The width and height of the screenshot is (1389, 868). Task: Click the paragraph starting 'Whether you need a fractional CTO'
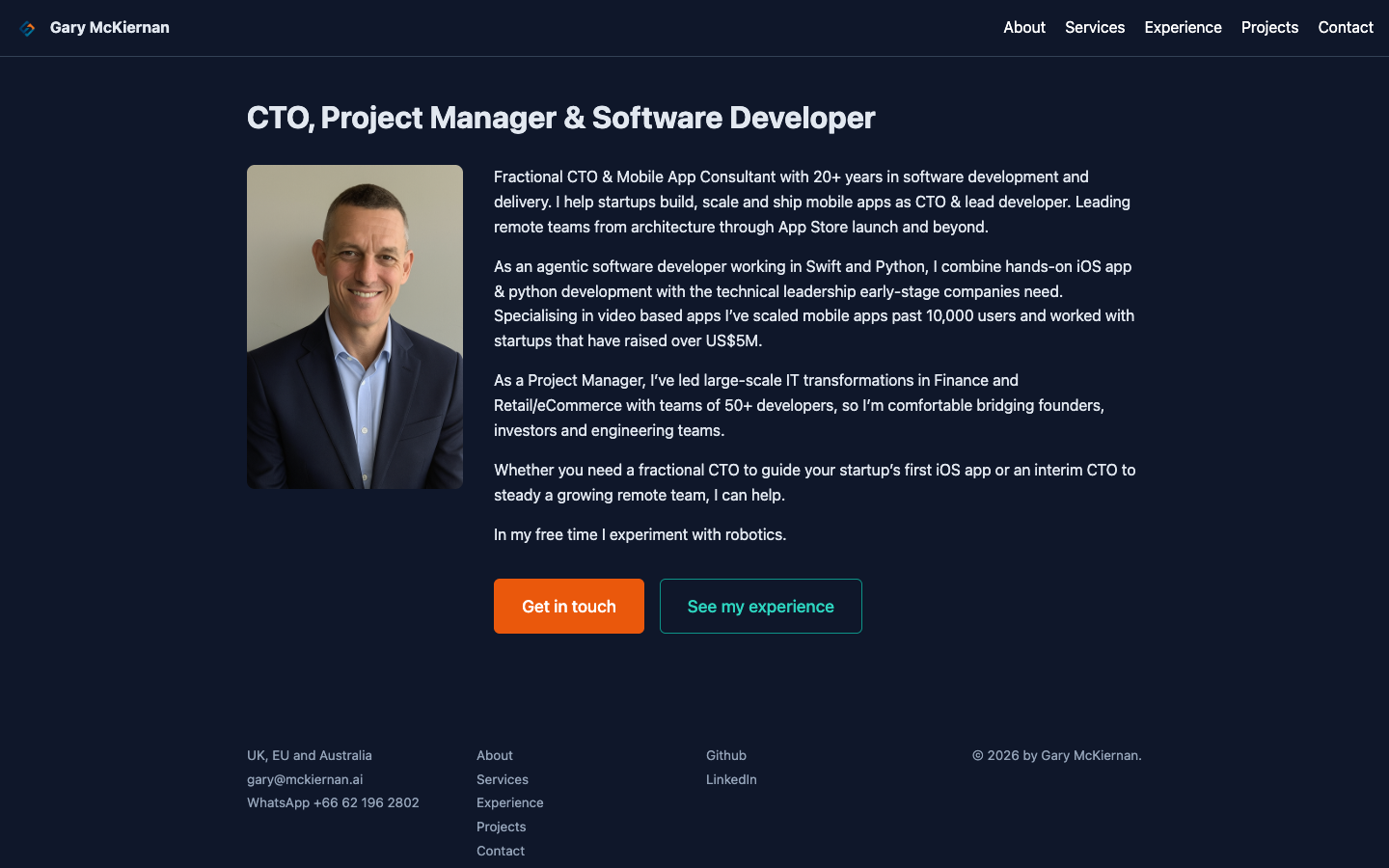(x=815, y=482)
